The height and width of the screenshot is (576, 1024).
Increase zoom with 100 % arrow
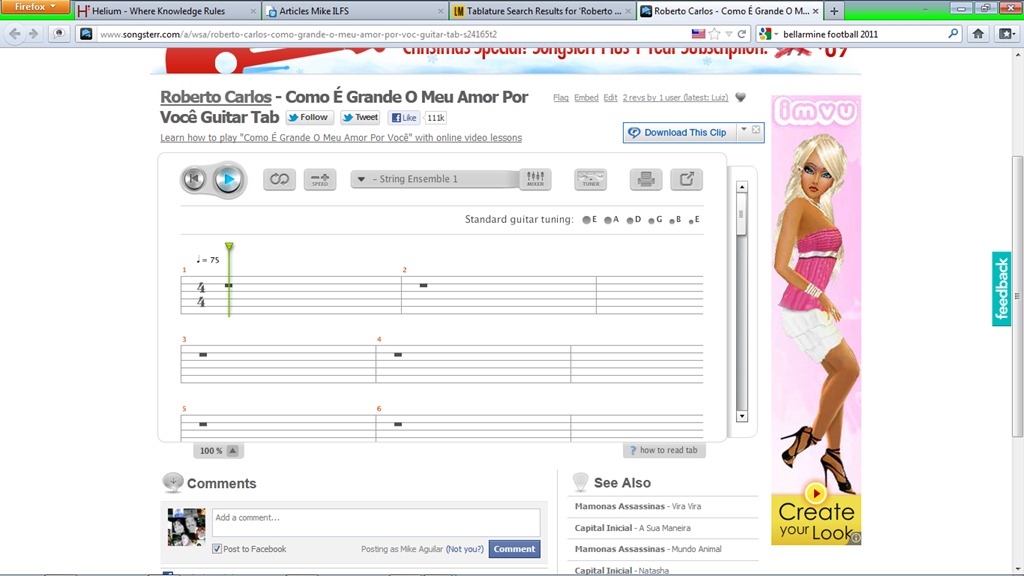click(232, 451)
